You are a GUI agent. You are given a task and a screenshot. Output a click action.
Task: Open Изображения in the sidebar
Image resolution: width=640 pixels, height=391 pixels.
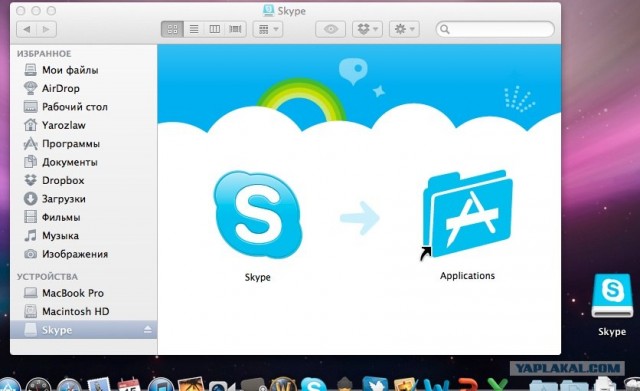(83, 254)
